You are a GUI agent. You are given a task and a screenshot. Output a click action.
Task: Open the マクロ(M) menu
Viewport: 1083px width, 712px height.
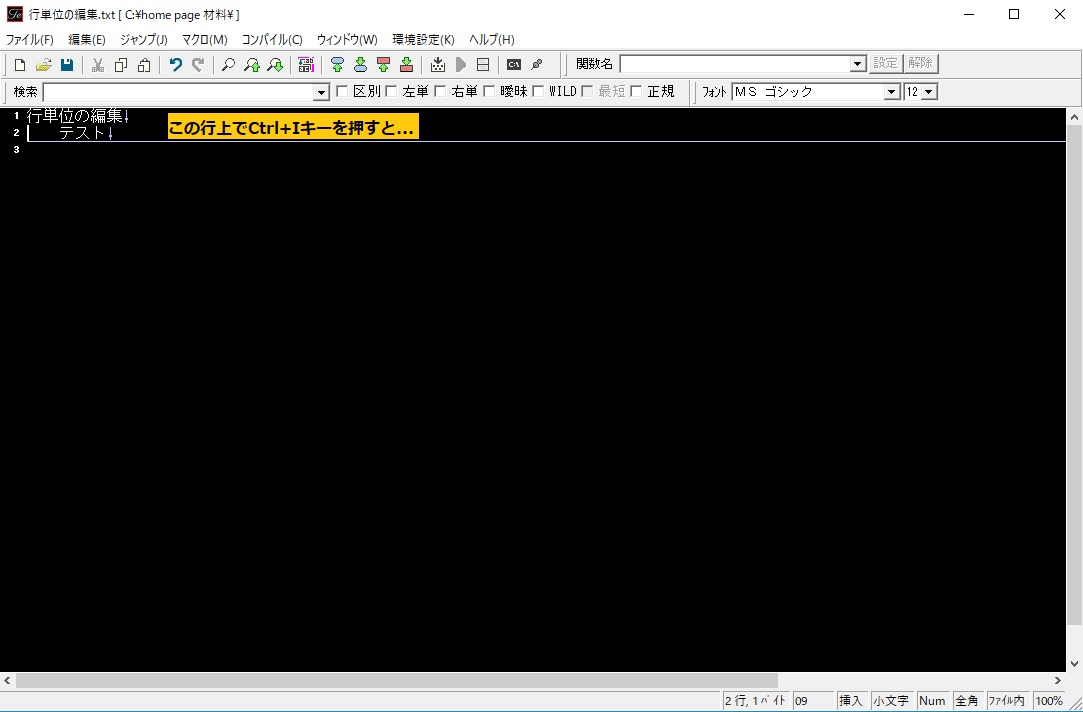point(204,39)
